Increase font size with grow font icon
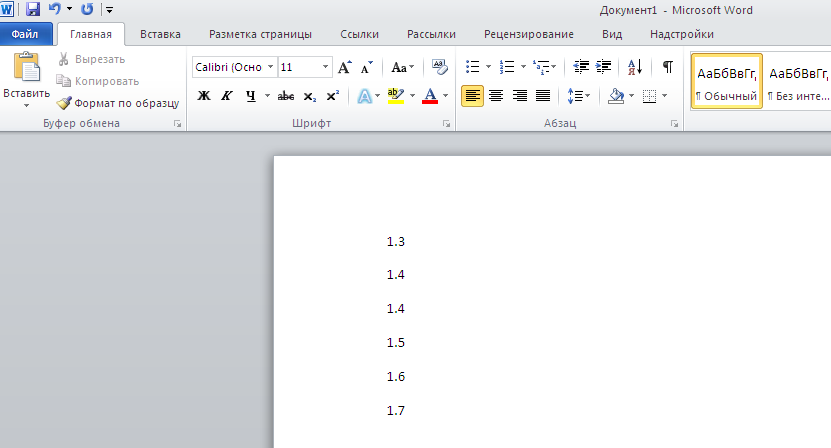This screenshot has height=448, width=831. [x=345, y=68]
